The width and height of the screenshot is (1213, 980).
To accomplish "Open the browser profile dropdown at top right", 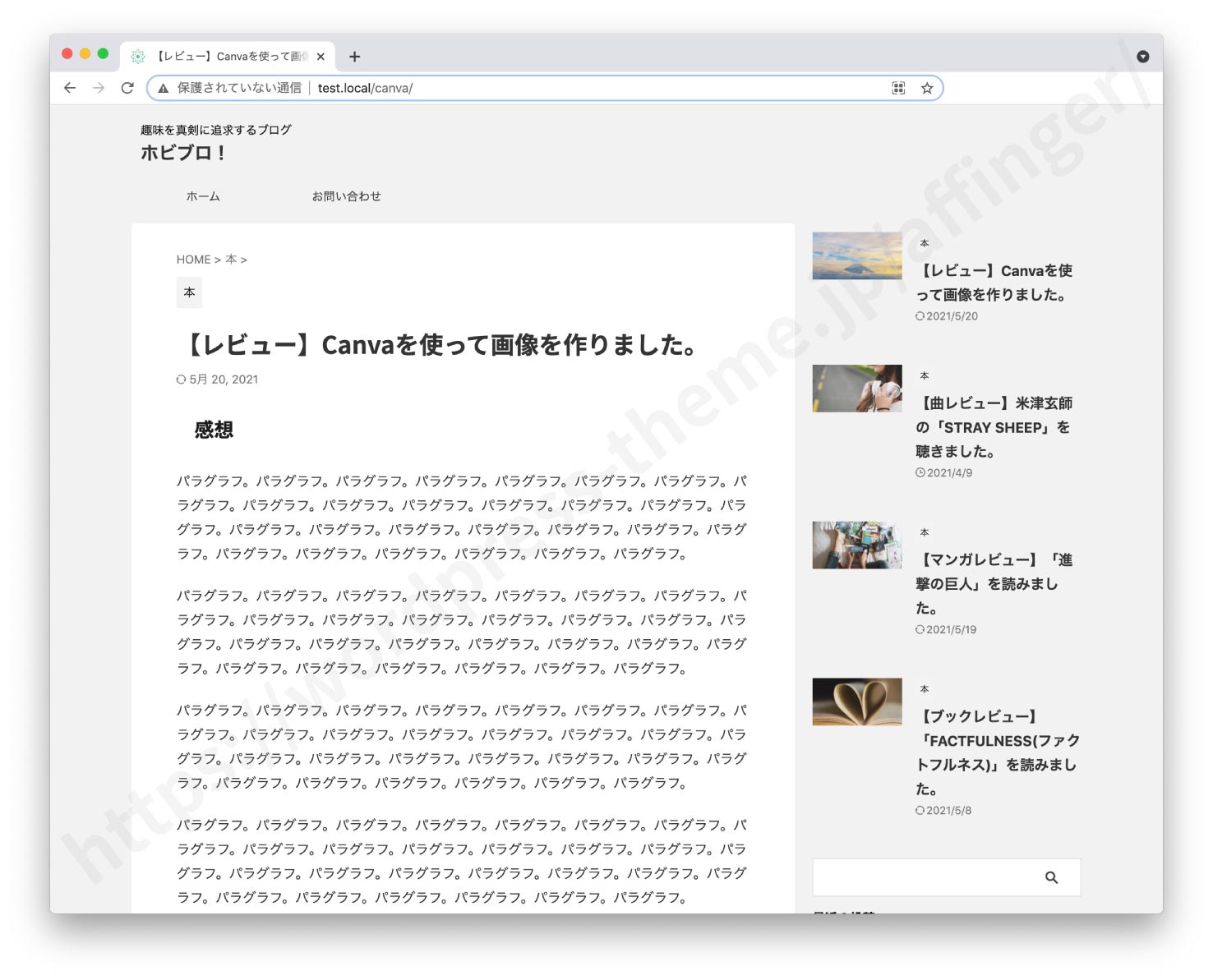I will click(x=1142, y=57).
